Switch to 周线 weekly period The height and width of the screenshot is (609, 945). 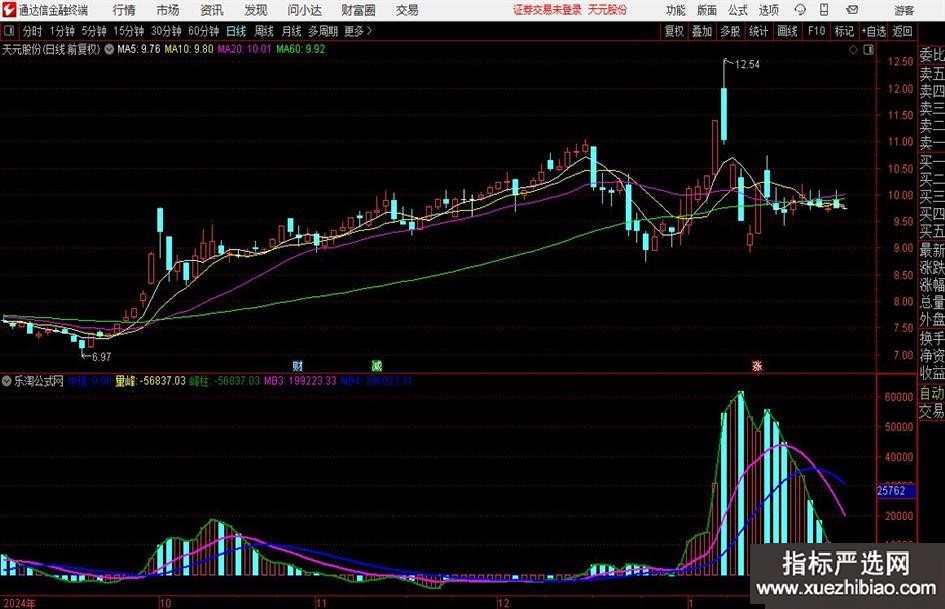click(x=263, y=31)
